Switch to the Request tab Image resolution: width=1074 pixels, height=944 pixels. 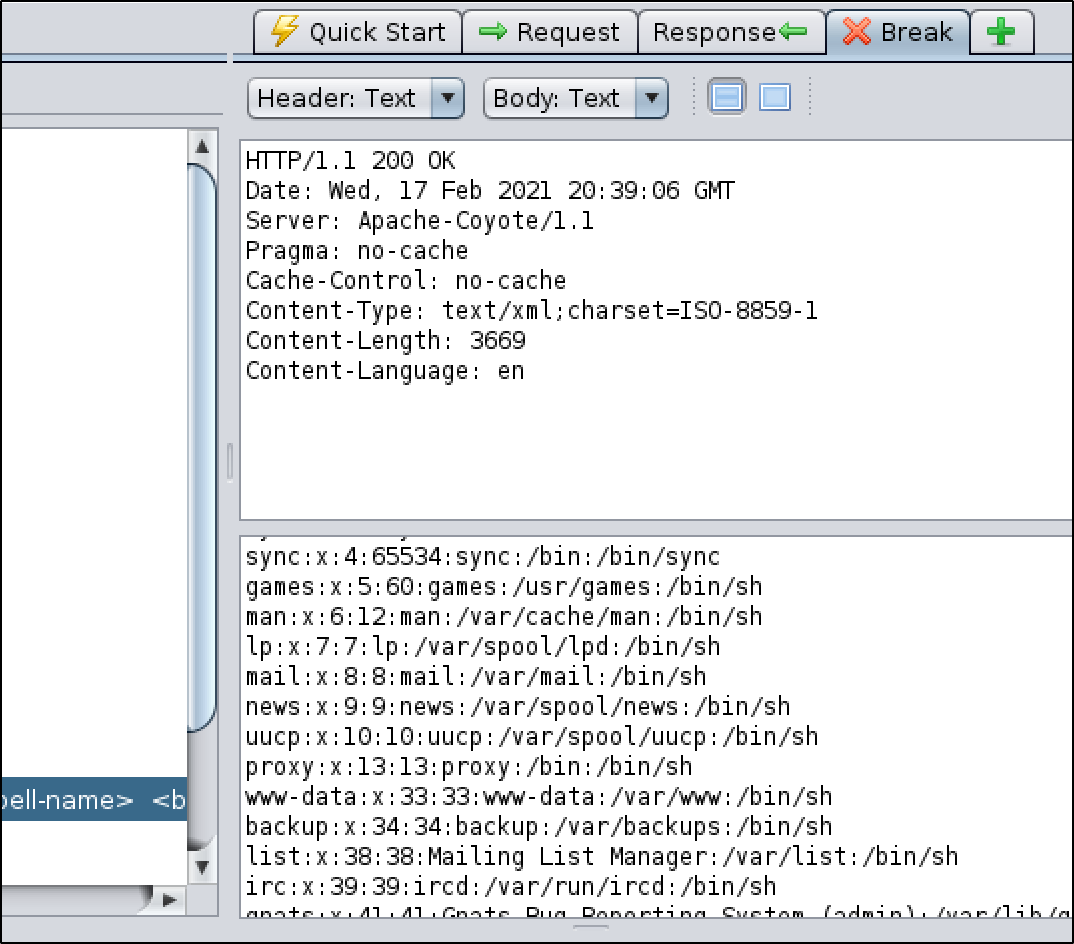(549, 32)
